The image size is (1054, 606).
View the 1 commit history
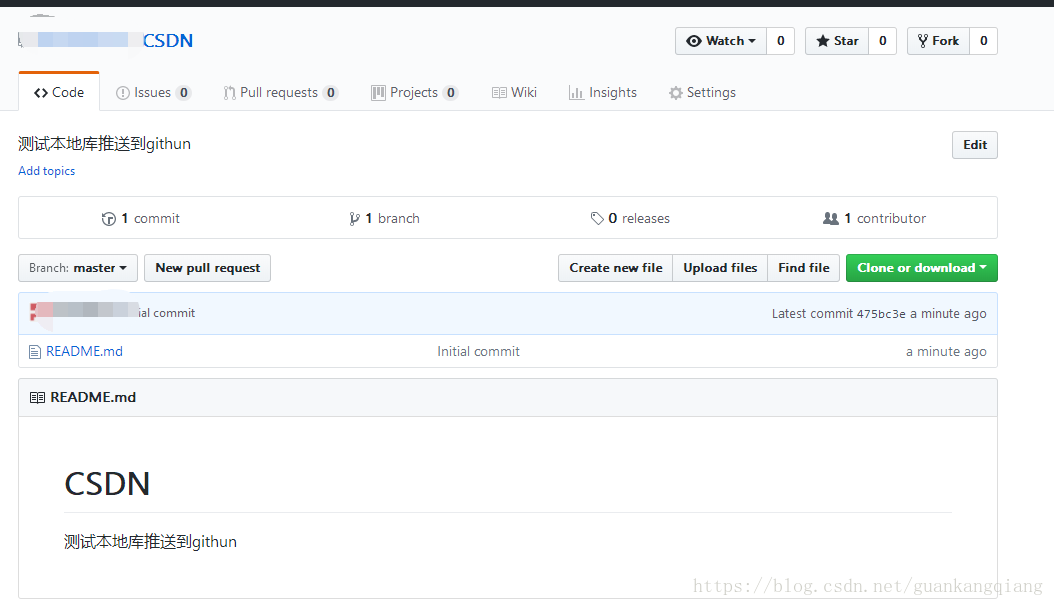click(140, 218)
